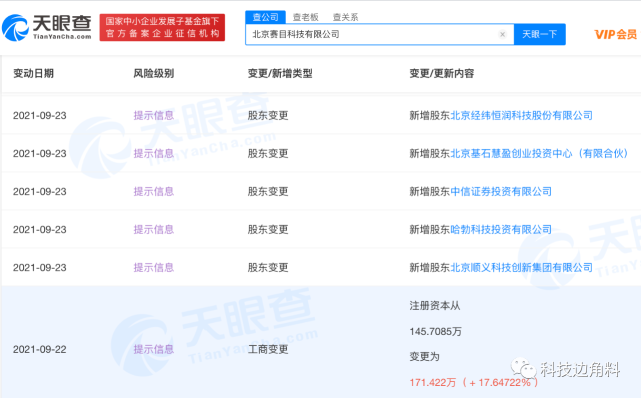Clear the search box with the x icon
Screen dimensions: 641x398
click(x=502, y=34)
